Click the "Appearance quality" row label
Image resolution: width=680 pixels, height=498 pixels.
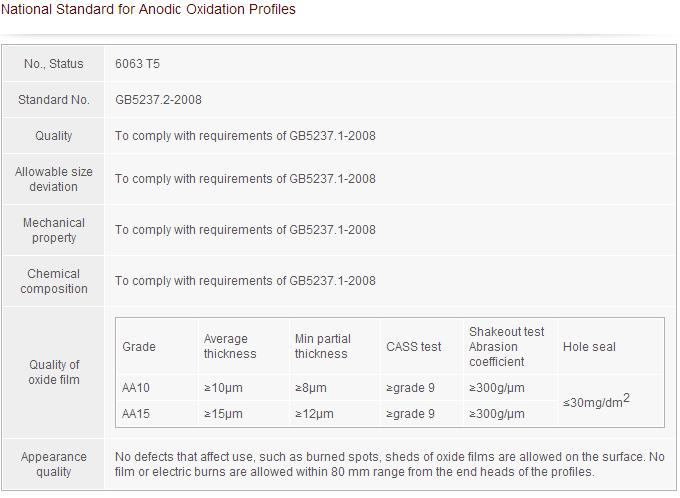click(x=53, y=464)
